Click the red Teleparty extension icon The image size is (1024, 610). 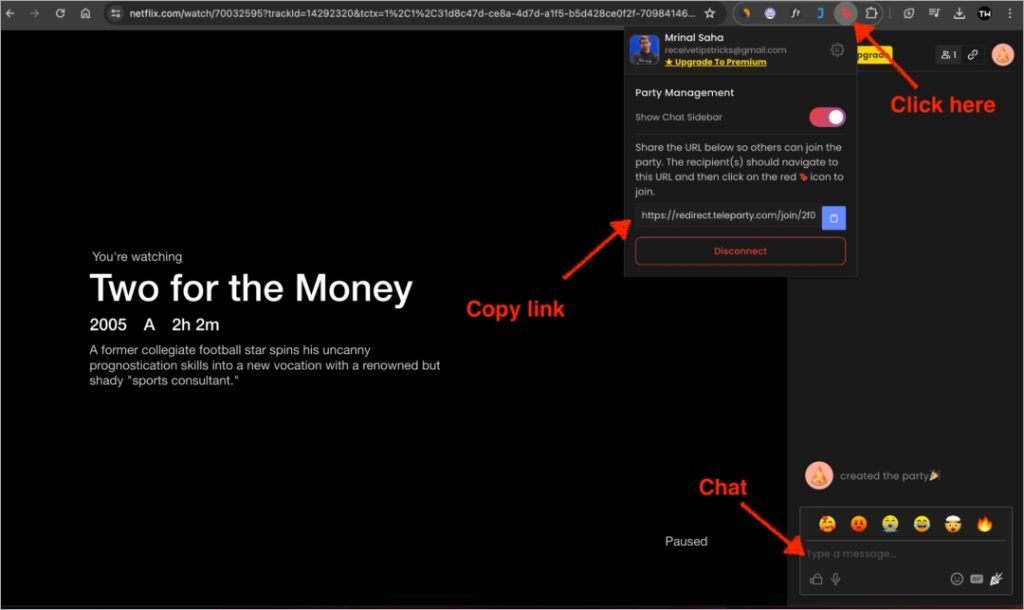click(x=846, y=13)
